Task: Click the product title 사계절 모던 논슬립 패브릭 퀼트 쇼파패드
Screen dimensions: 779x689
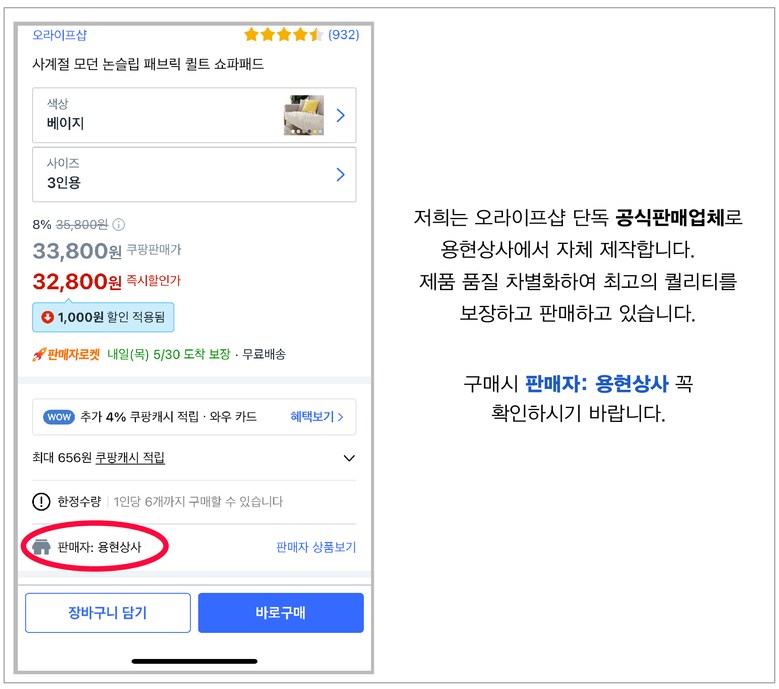Action: [x=148, y=64]
